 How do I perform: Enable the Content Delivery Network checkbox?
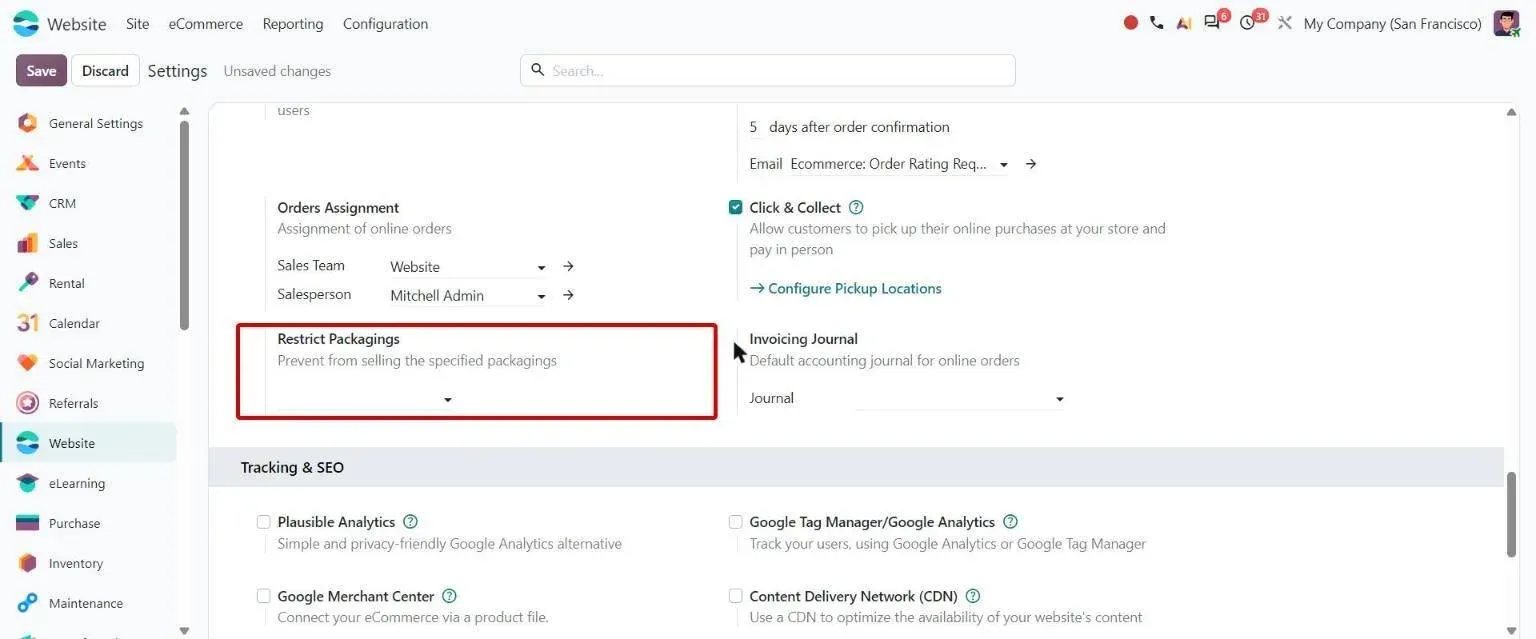click(736, 596)
